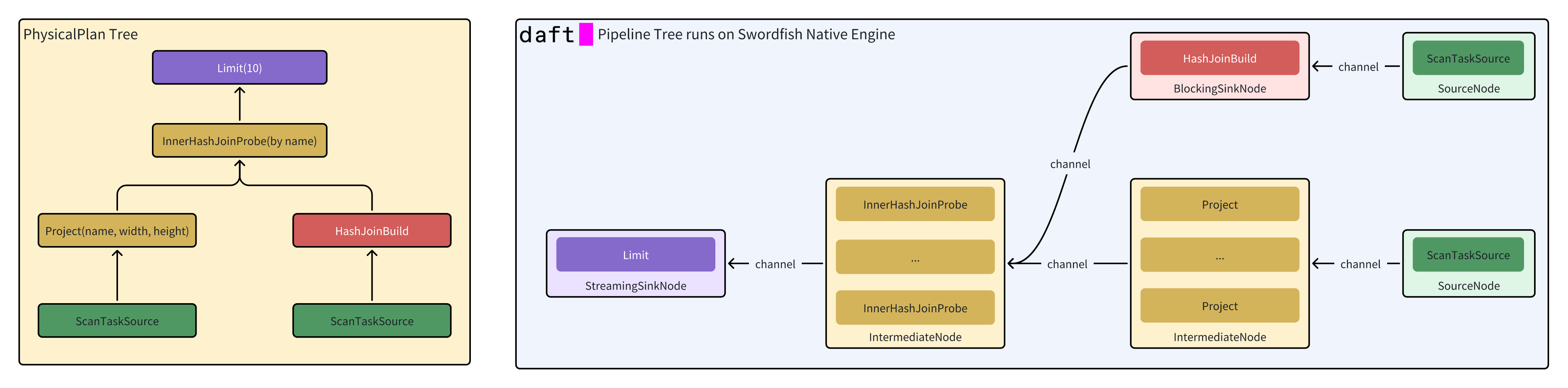Click the PhysicalPlan Tree title
Viewport: 1568px width, 388px height.
tap(80, 34)
